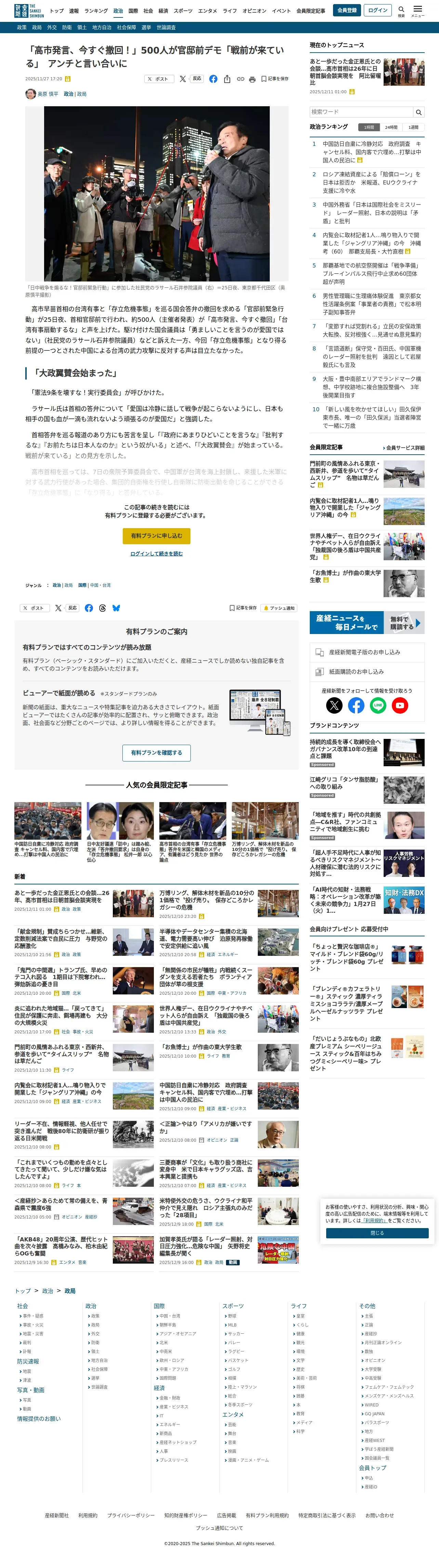Switch ranking to the 1週間 tab

413,127
